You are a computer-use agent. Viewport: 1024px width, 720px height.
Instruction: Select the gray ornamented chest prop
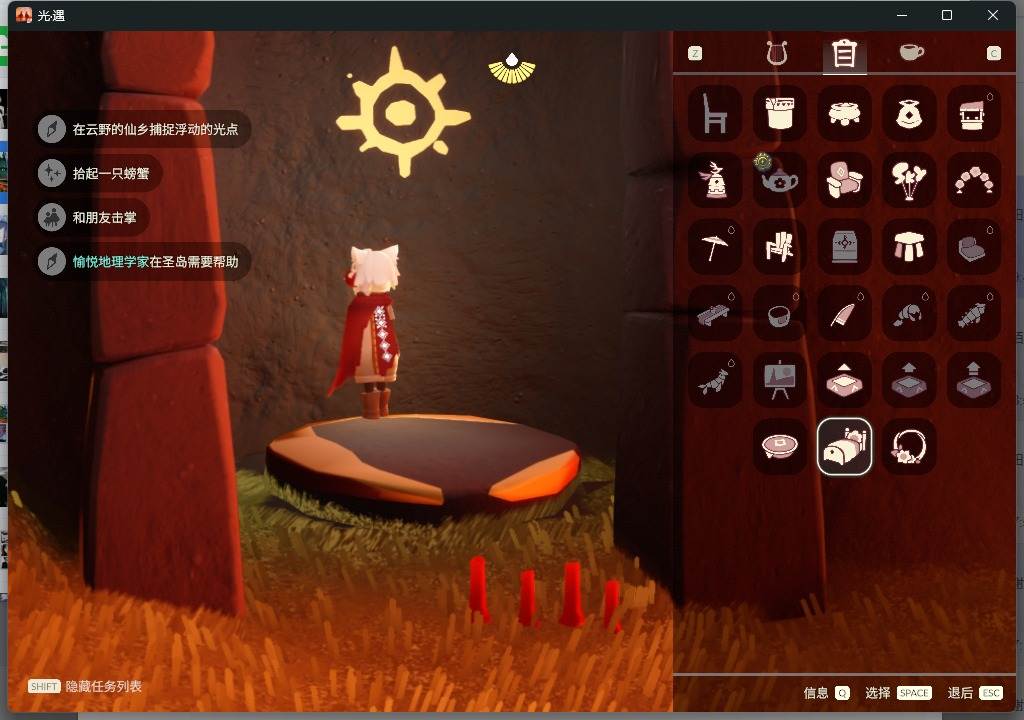[x=844, y=246]
